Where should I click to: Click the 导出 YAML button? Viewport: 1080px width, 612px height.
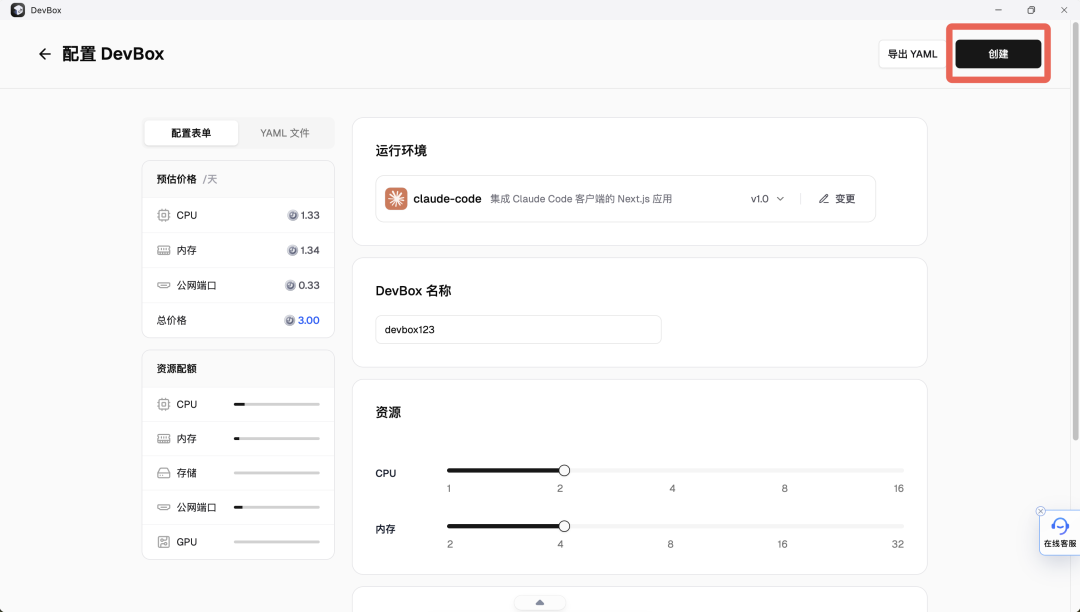912,54
